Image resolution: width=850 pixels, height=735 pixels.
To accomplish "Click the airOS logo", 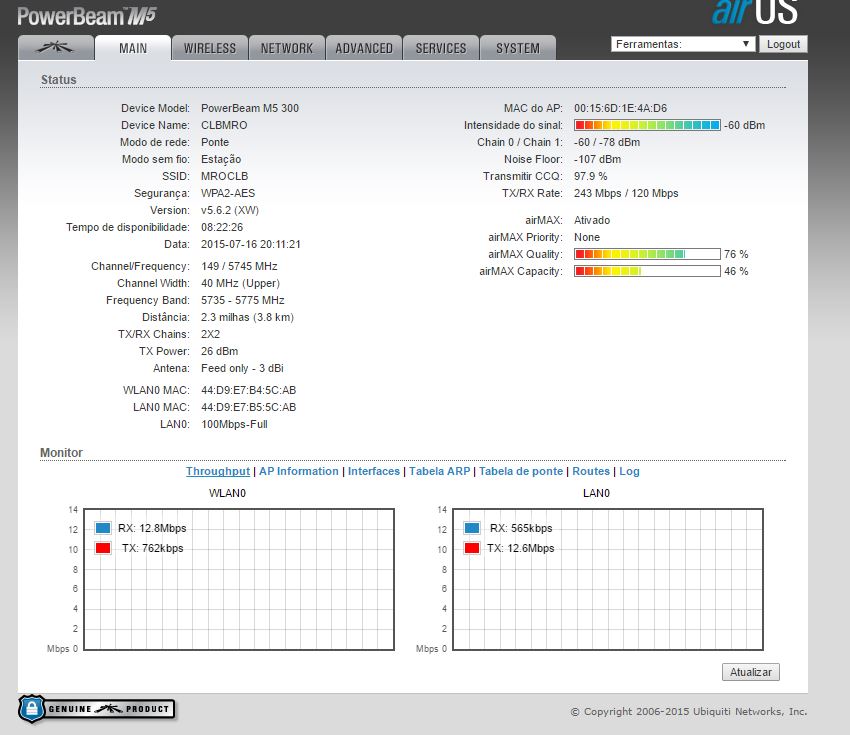I will coord(755,12).
